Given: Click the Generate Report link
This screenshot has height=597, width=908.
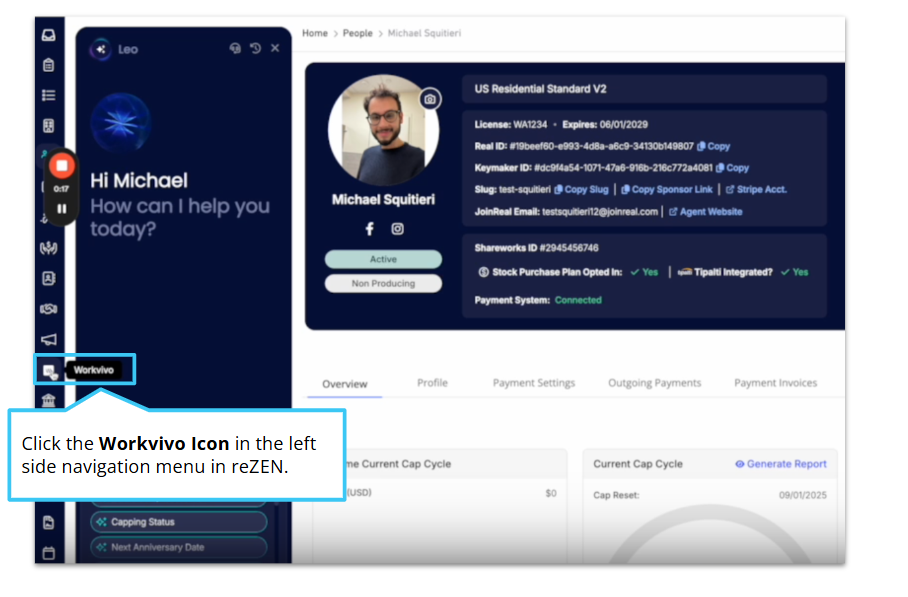Looking at the screenshot, I should (x=781, y=464).
